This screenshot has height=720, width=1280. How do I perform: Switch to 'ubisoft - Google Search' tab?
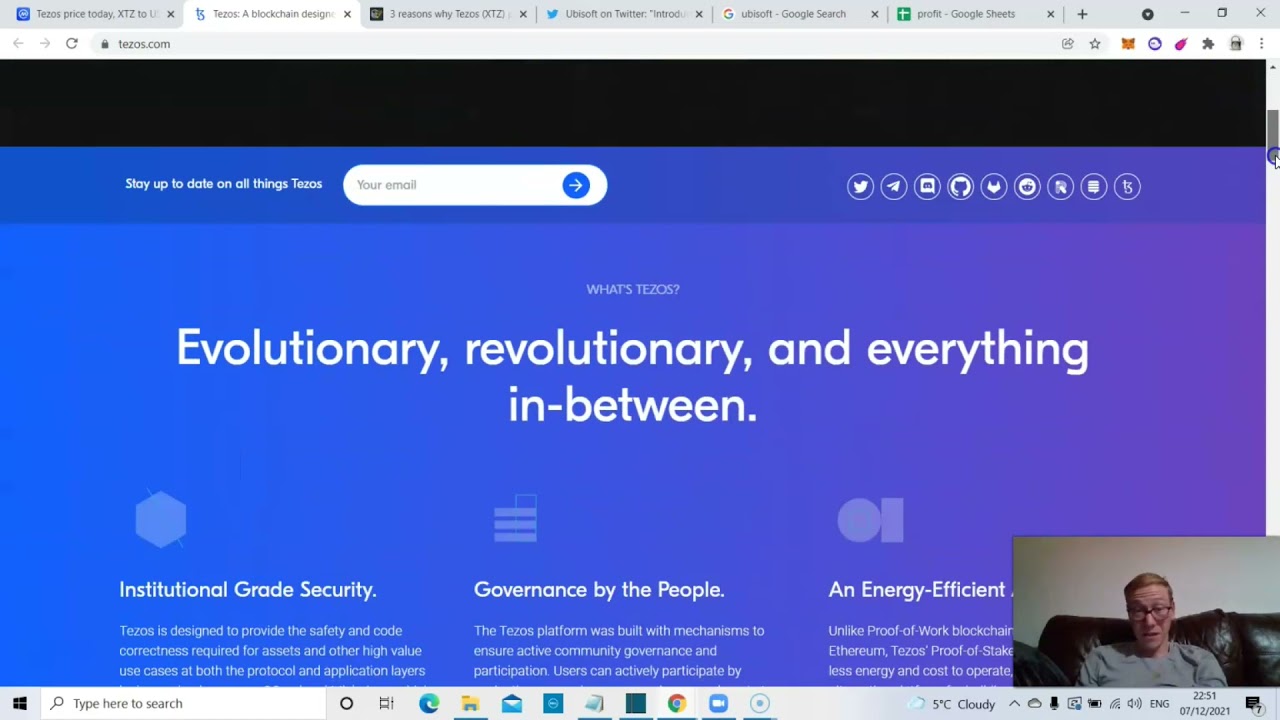click(x=801, y=14)
